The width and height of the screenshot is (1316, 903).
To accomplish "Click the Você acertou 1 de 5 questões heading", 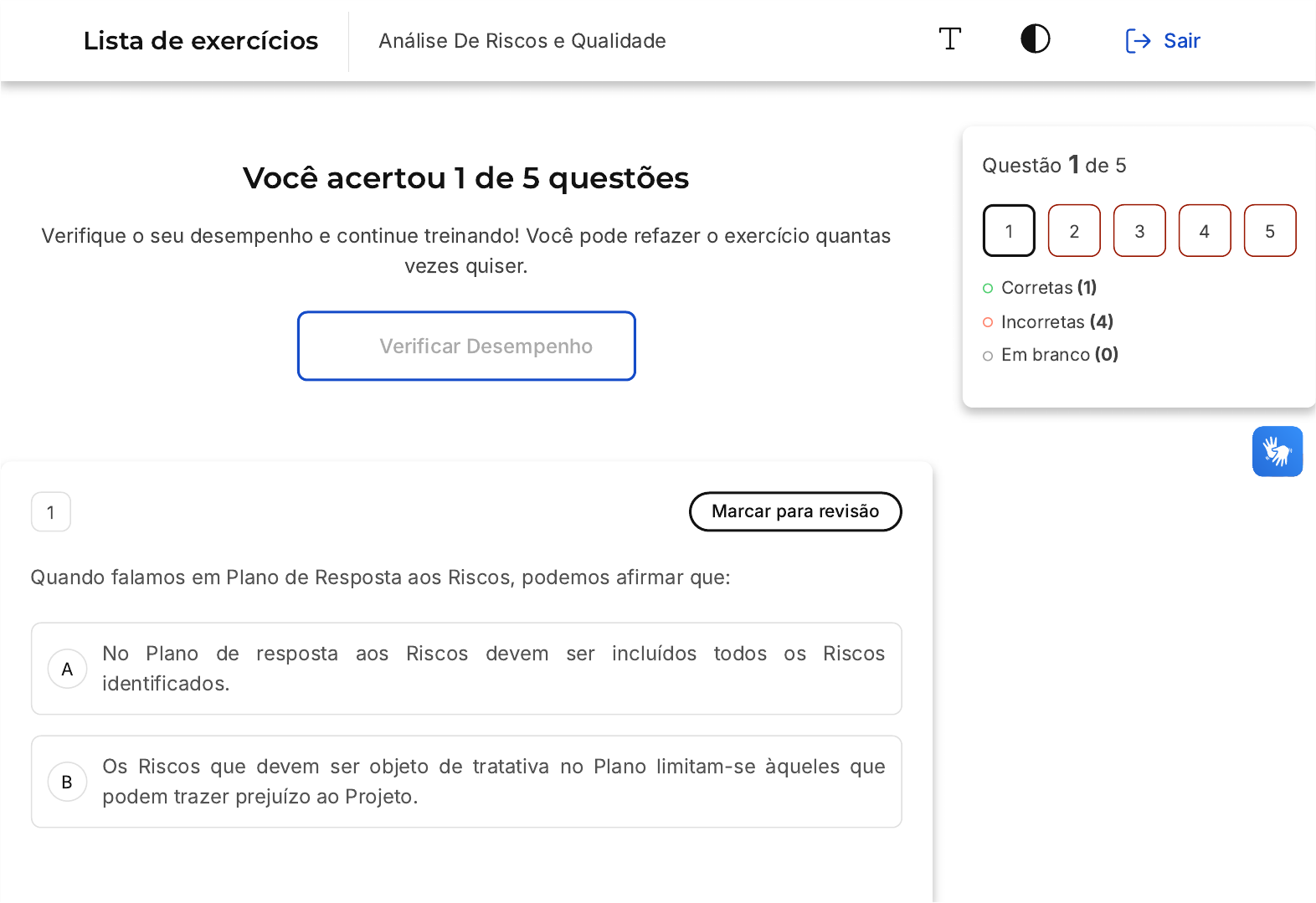I will click(465, 178).
